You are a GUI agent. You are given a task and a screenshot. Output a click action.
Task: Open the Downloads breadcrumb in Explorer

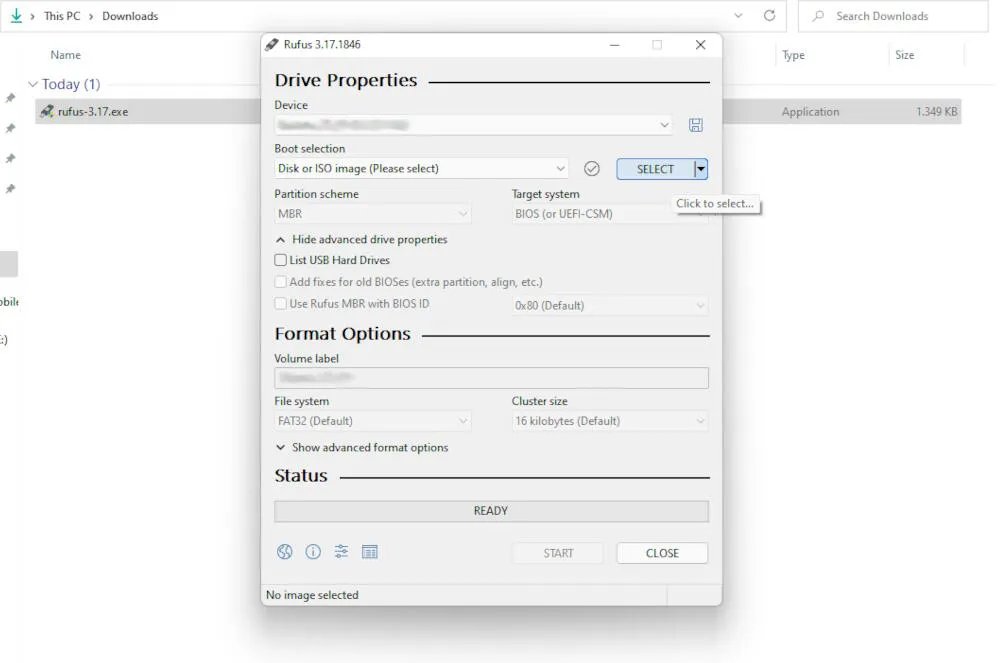tap(130, 16)
